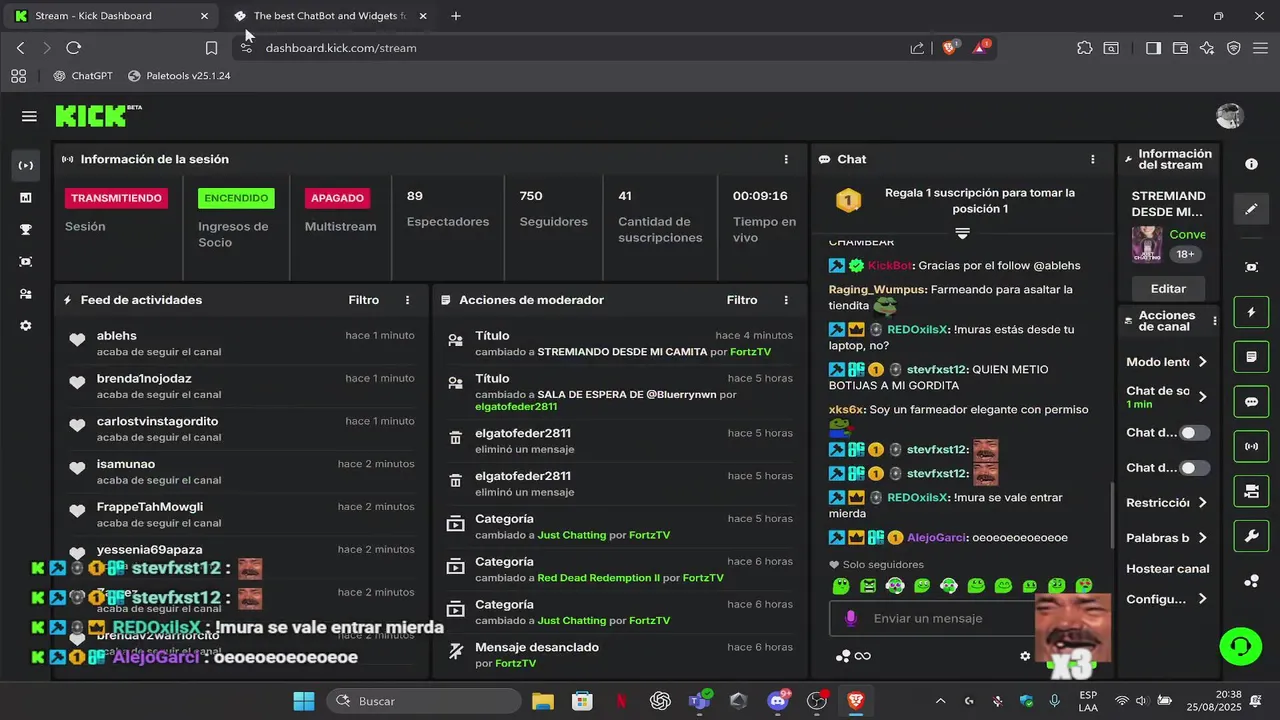Open the trophy achievements icon
The width and height of the screenshot is (1280, 720).
[x=26, y=230]
